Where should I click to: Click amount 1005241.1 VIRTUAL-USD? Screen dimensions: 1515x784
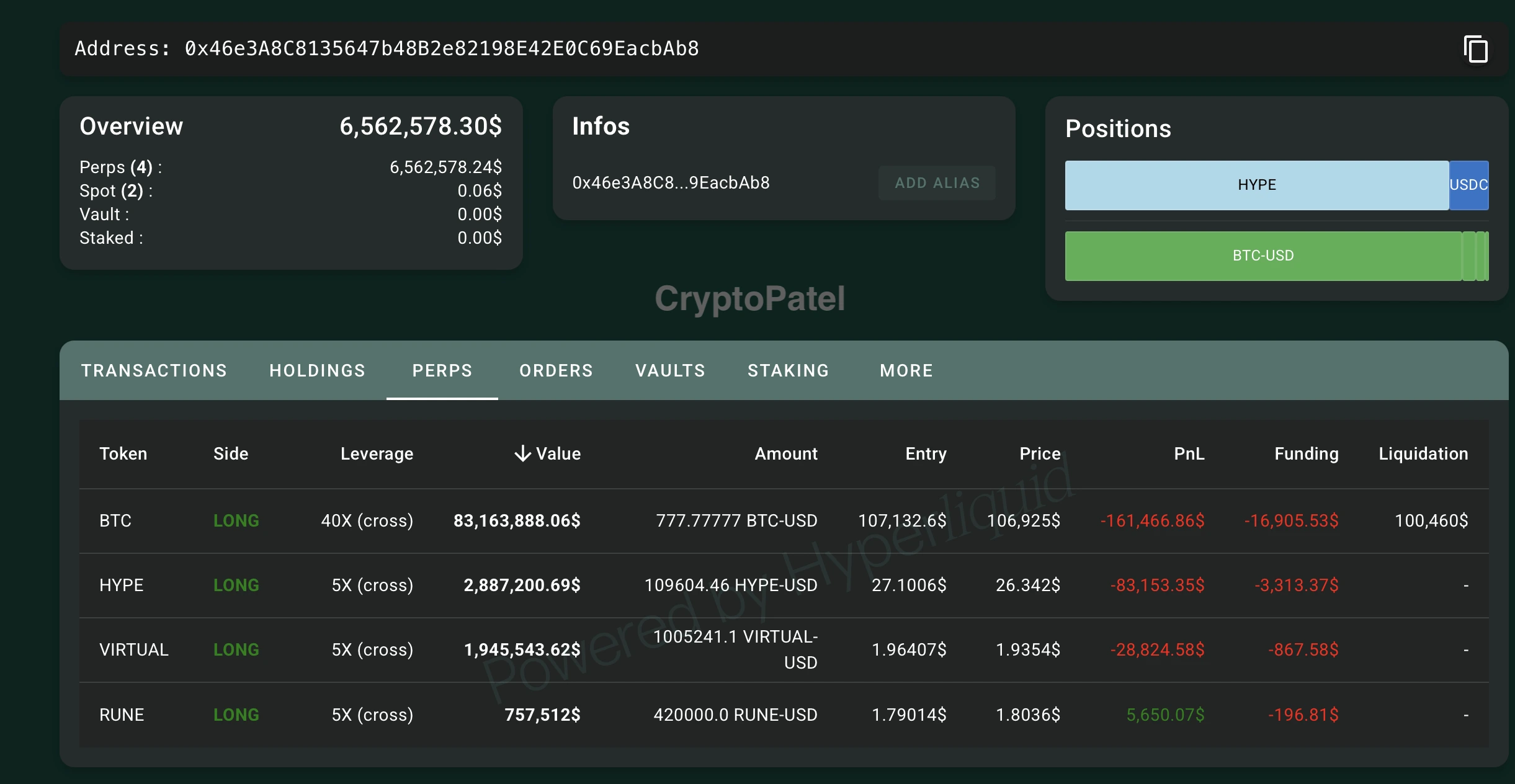pyautogui.click(x=736, y=649)
